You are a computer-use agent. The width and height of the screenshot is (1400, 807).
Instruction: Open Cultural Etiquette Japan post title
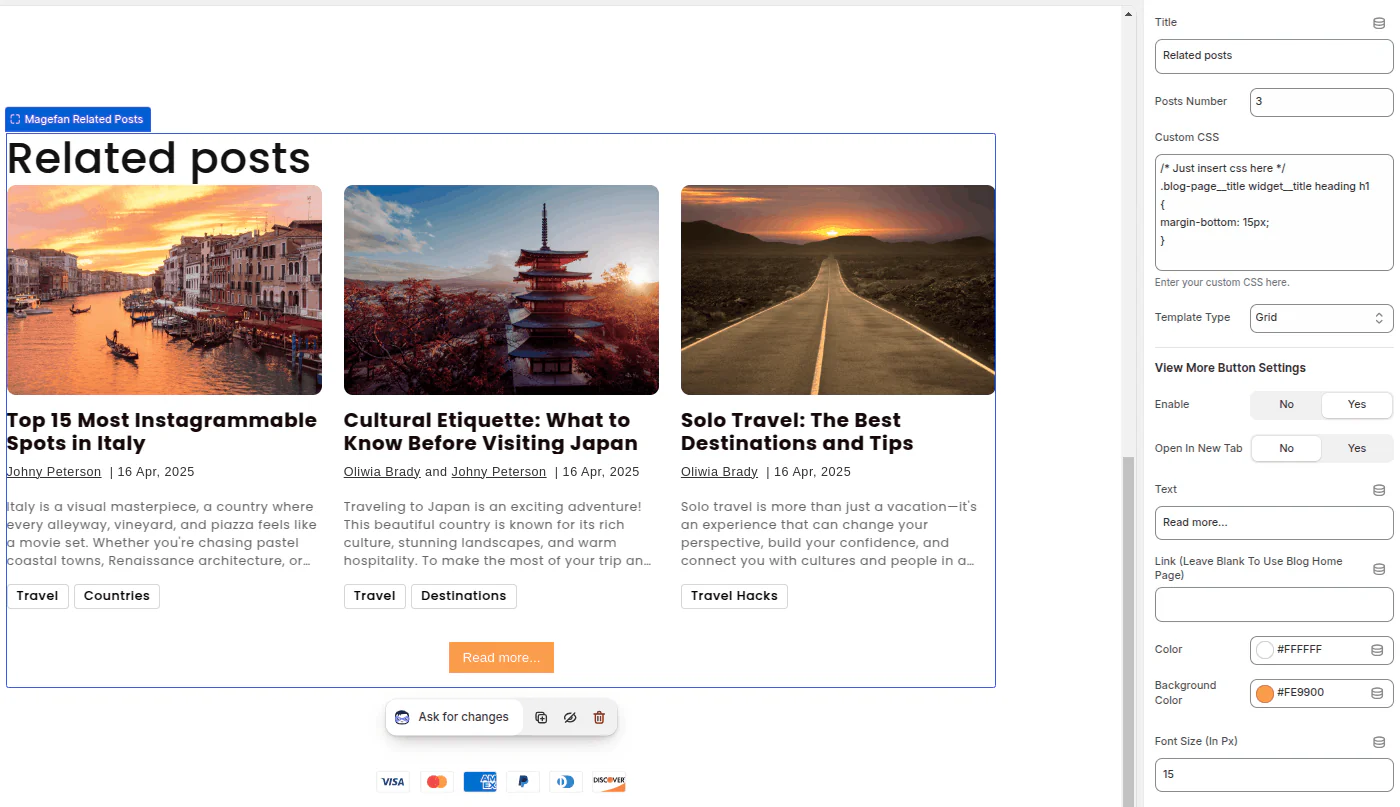pyautogui.click(x=491, y=432)
